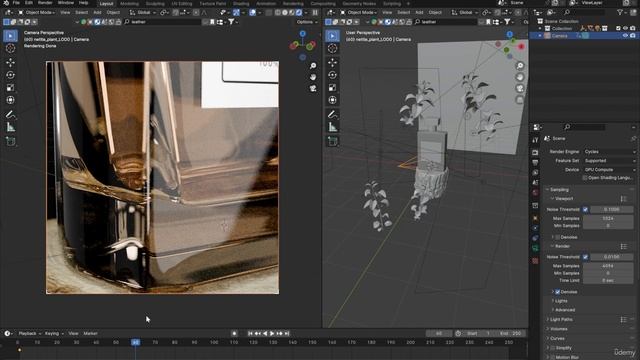Click the Time Limit 0 sec field

pyautogui.click(x=608, y=281)
